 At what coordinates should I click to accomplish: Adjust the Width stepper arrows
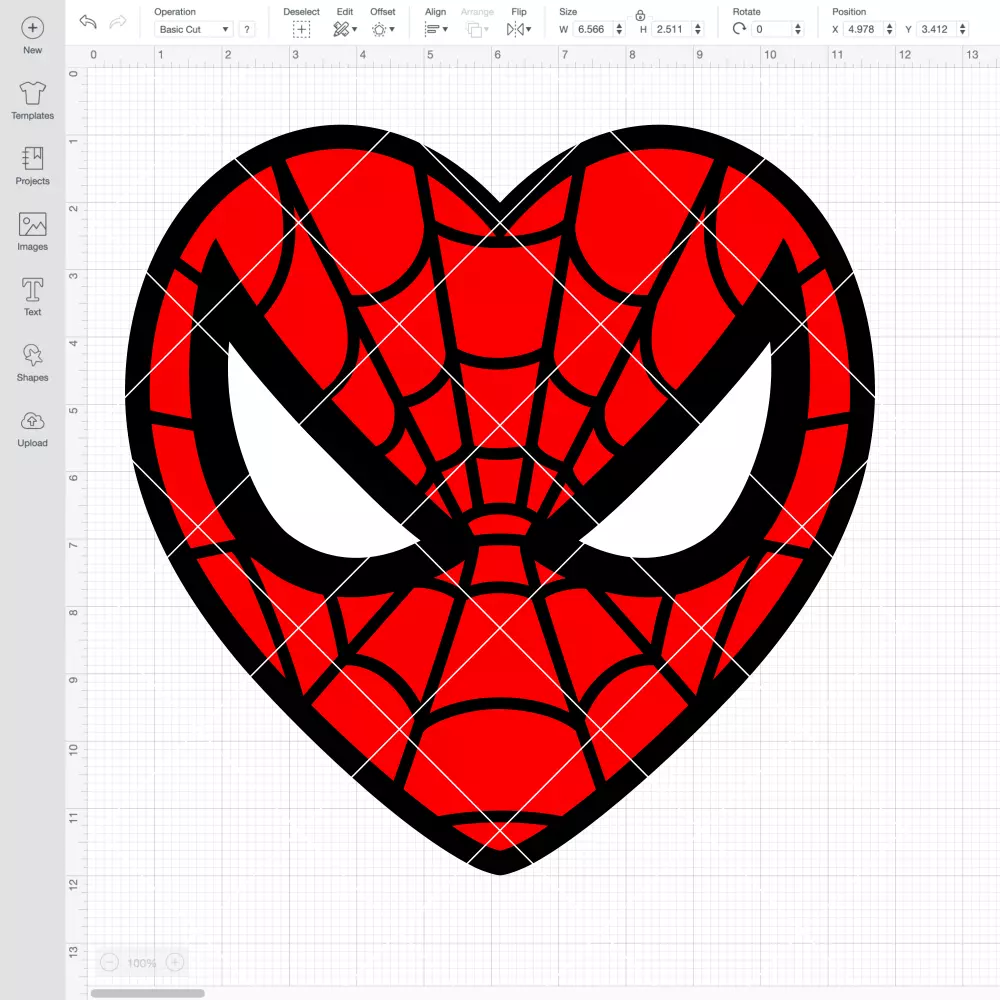click(x=619, y=29)
